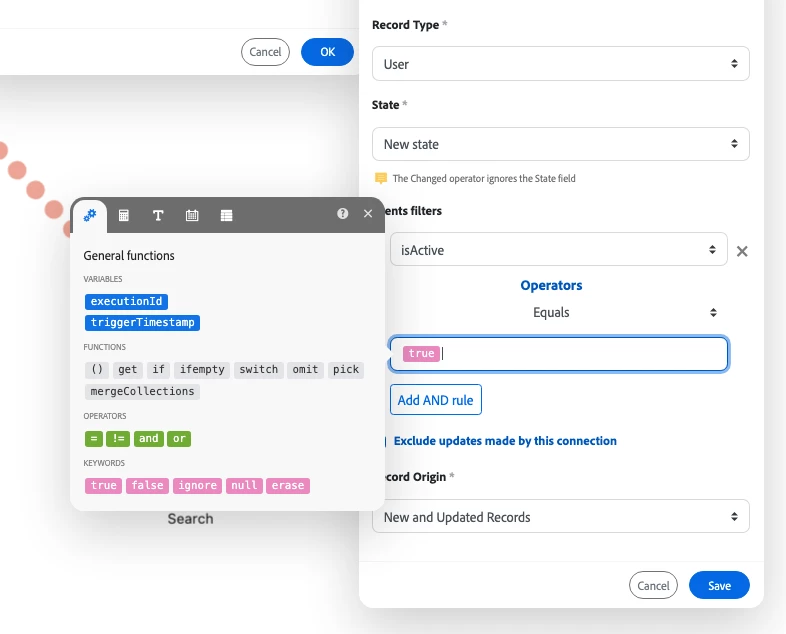786x634 pixels.
Task: Select the true token in the value field
Action: point(422,354)
